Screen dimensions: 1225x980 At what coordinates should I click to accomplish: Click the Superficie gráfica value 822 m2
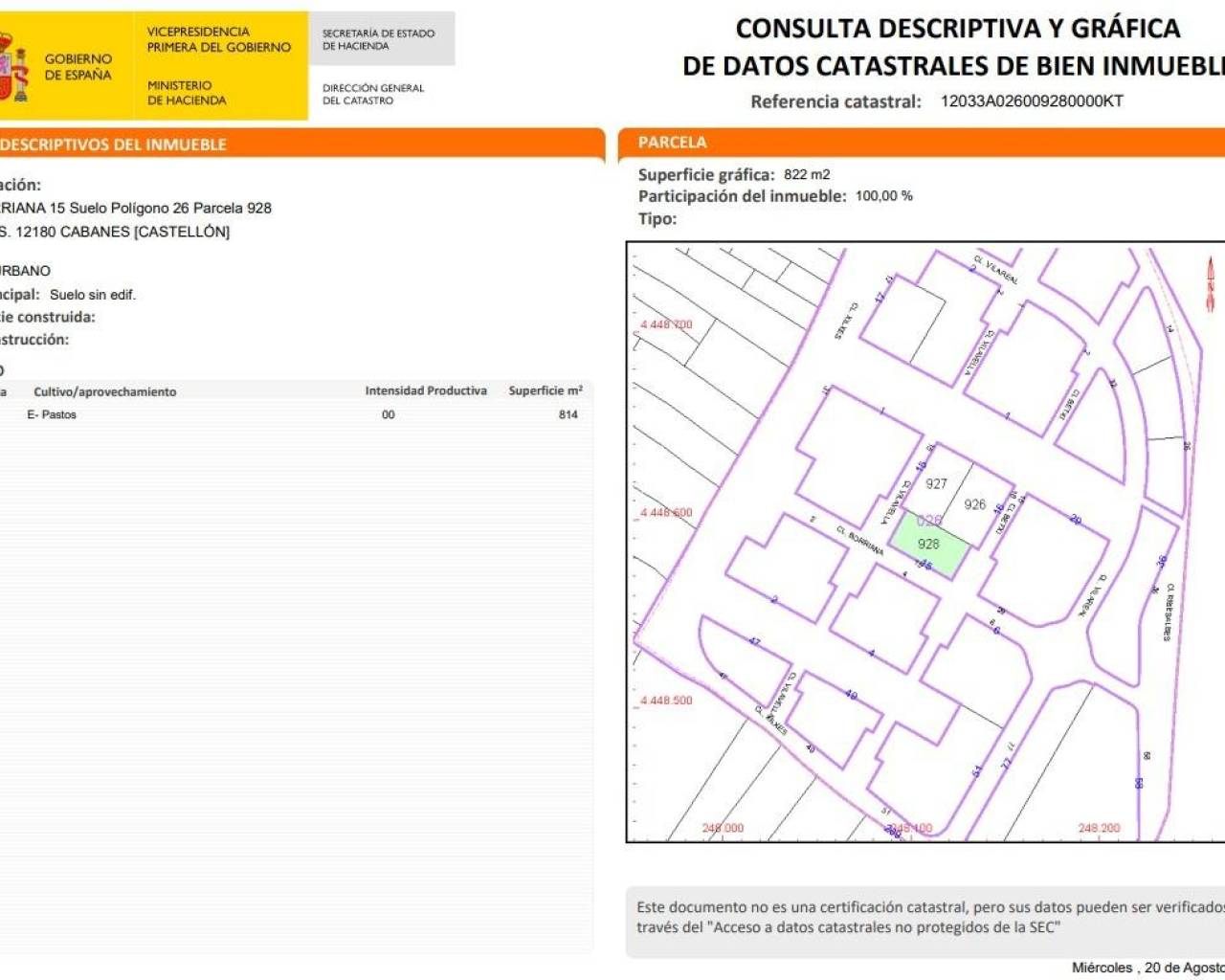(806, 174)
